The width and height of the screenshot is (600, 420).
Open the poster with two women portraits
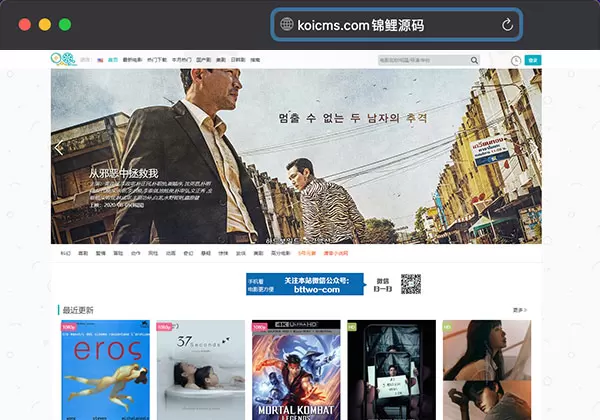click(x=487, y=370)
